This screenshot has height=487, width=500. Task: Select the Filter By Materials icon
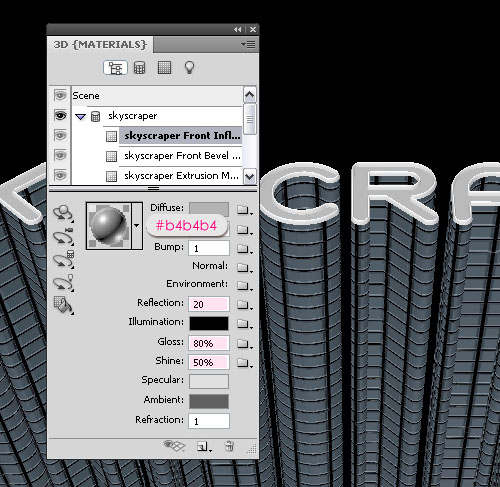point(164,68)
